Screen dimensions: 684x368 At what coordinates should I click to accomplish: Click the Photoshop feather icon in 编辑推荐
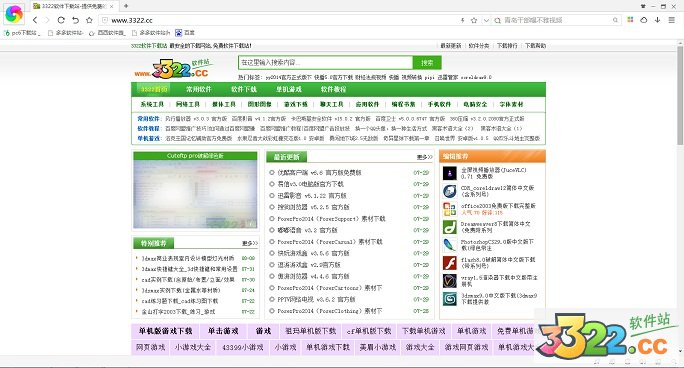(x=450, y=245)
